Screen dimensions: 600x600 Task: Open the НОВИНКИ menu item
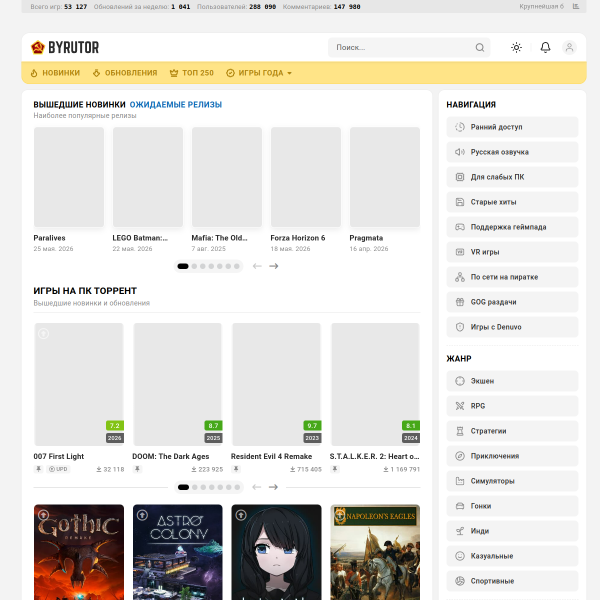pyautogui.click(x=55, y=73)
